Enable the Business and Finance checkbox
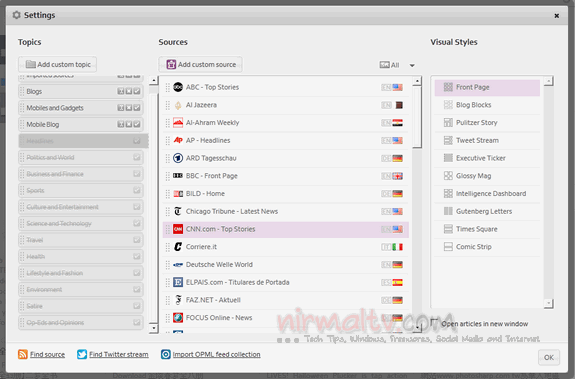This screenshot has height=379, width=575. pos(137,174)
